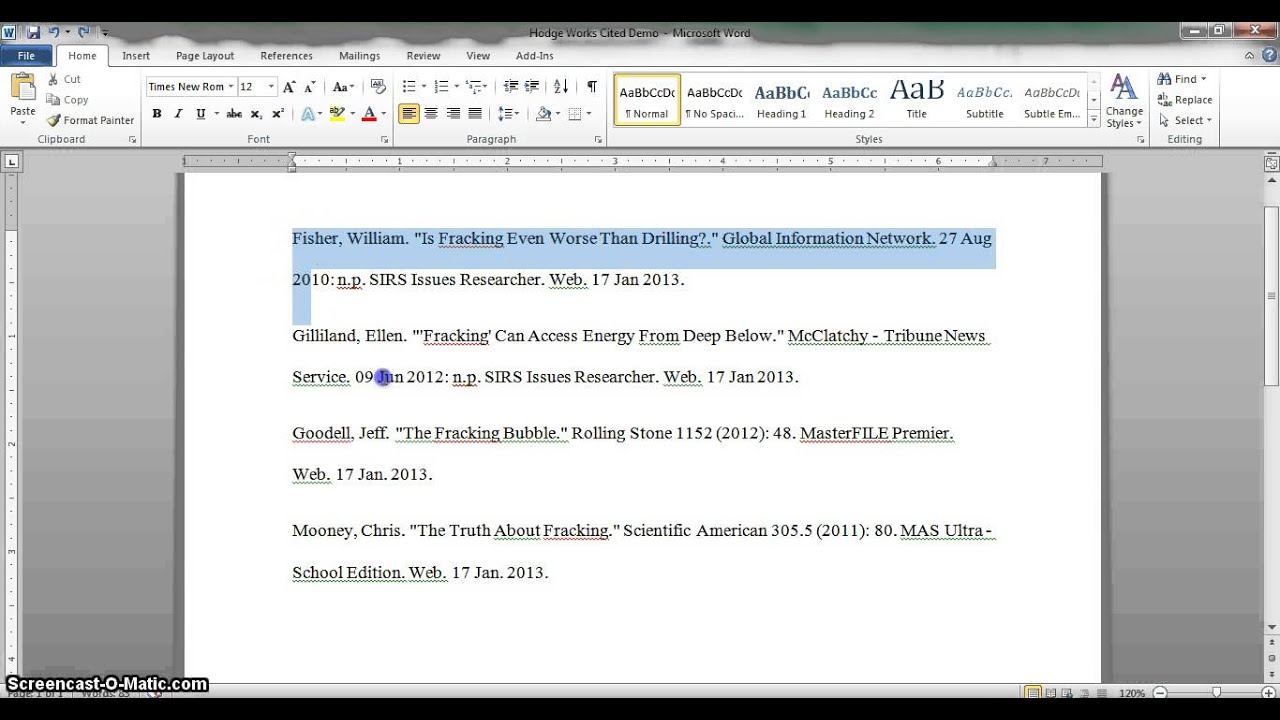The height and width of the screenshot is (720, 1280).
Task: Switch to the Add-Ins tab
Action: 535,56
